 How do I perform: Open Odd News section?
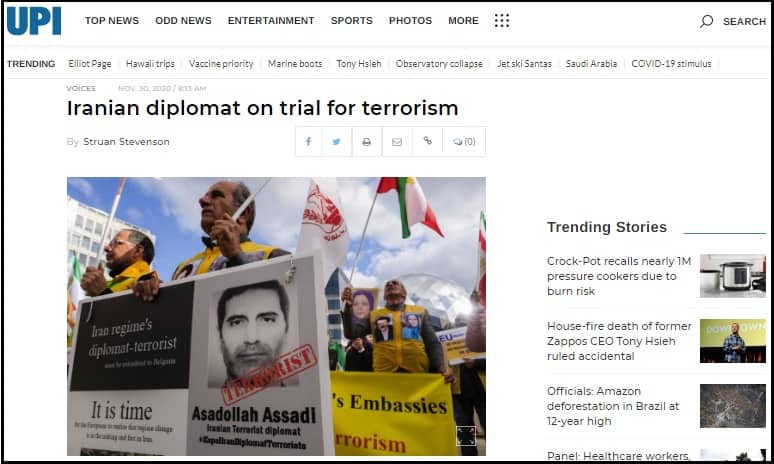click(183, 21)
